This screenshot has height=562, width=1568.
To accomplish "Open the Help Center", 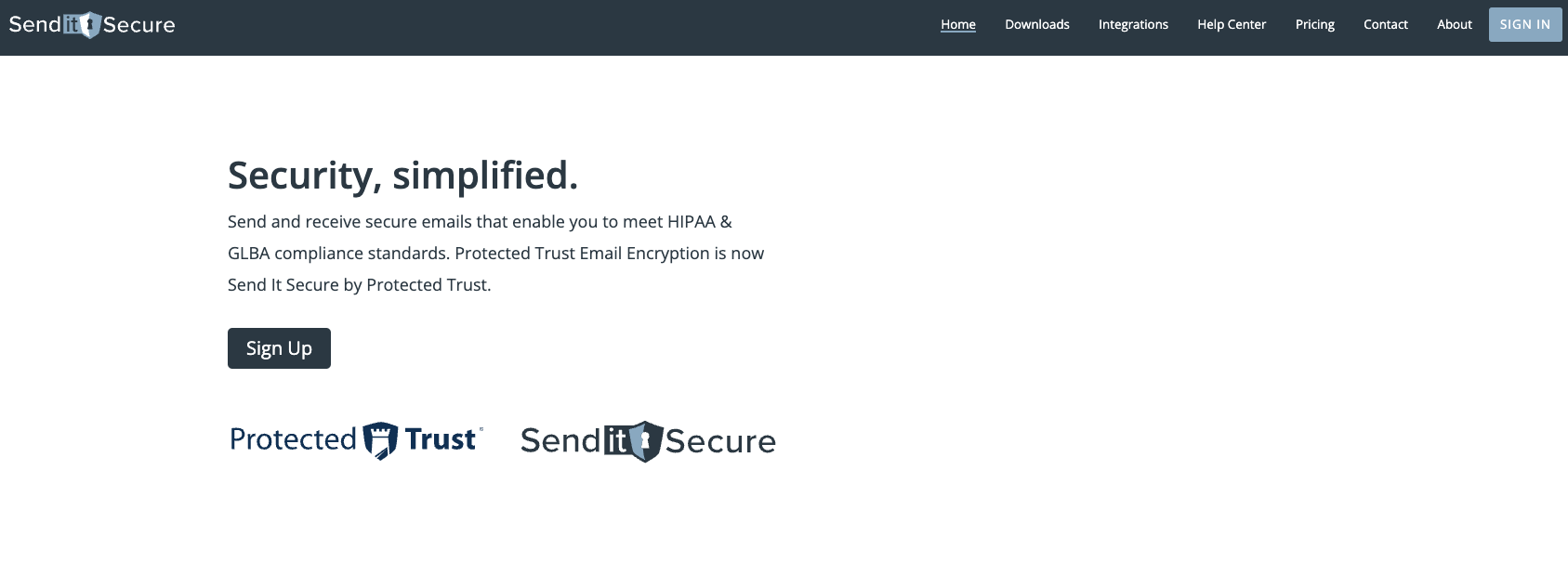I will (x=1232, y=24).
